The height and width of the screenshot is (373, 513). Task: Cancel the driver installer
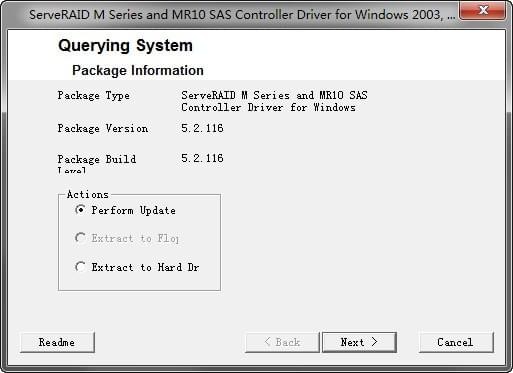coord(456,342)
